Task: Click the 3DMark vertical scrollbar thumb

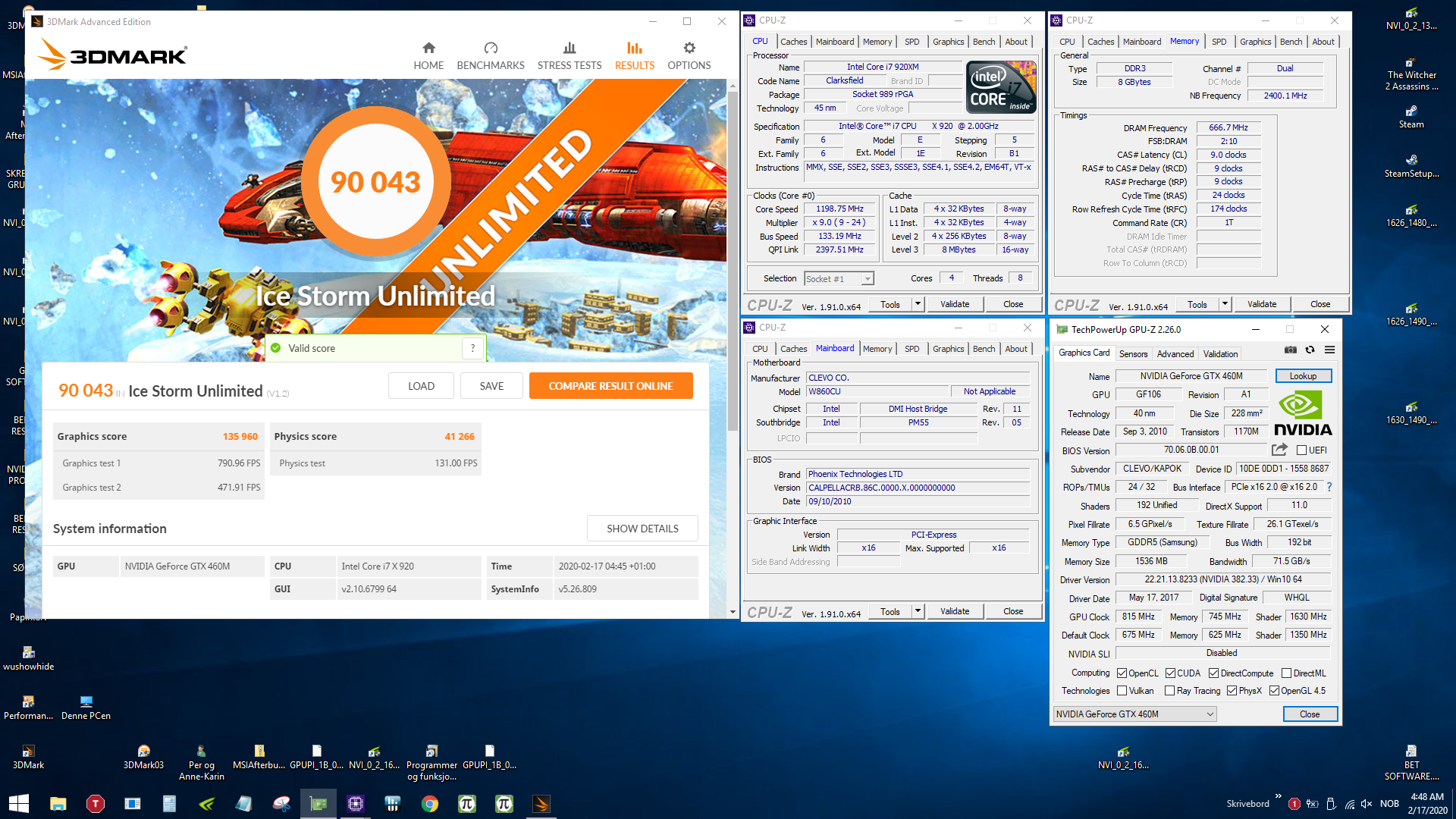Action: 733,262
